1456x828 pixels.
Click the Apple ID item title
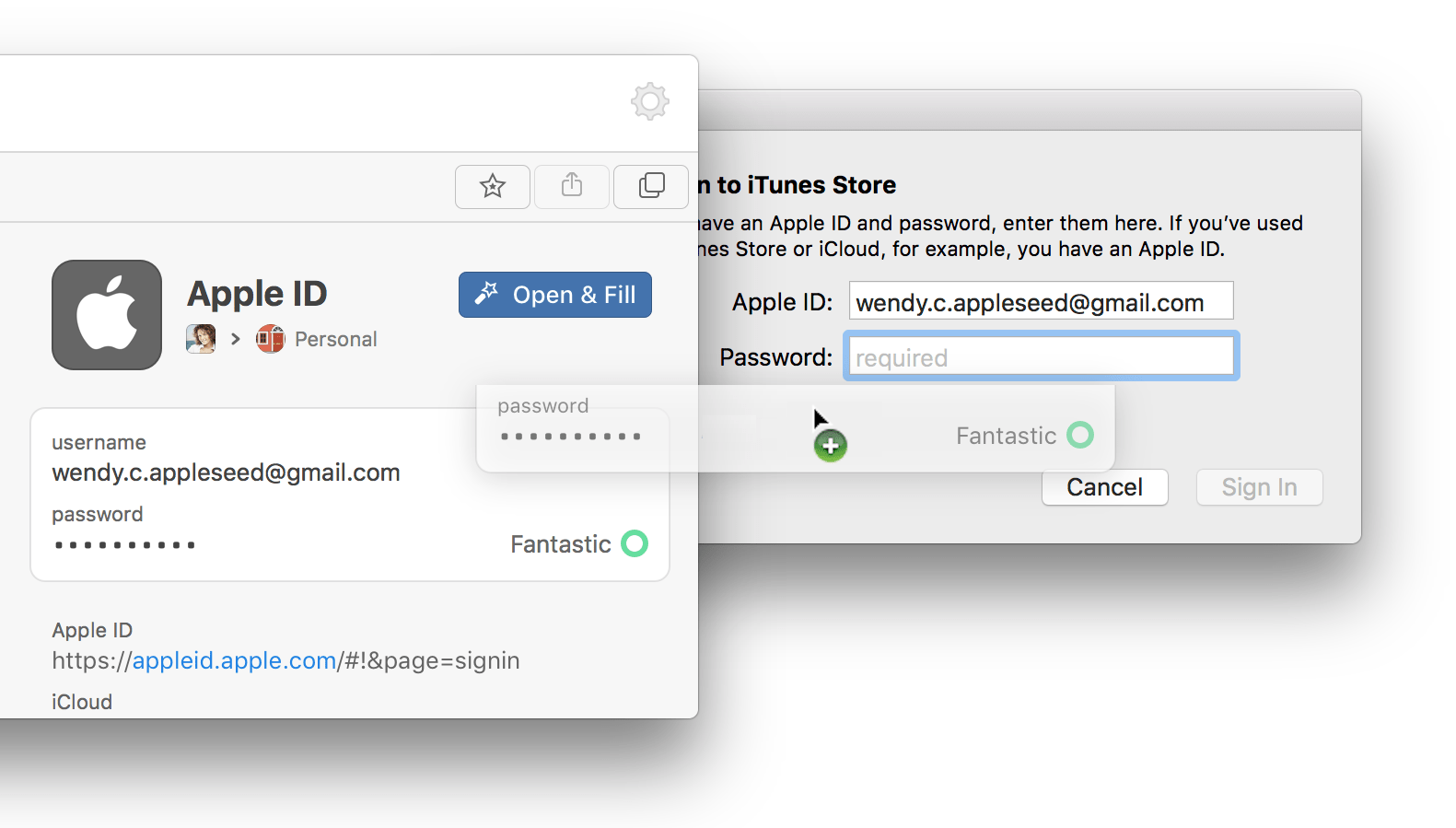coord(257,294)
